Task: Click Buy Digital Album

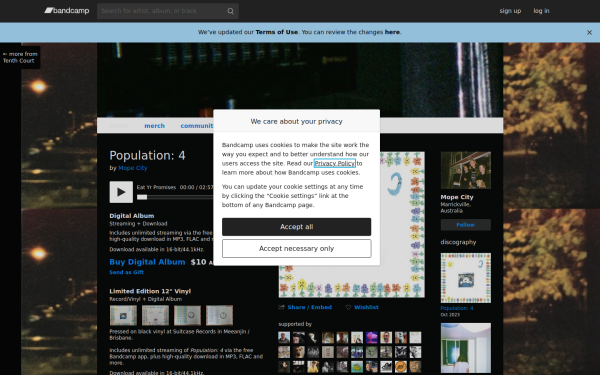Action: [147, 262]
